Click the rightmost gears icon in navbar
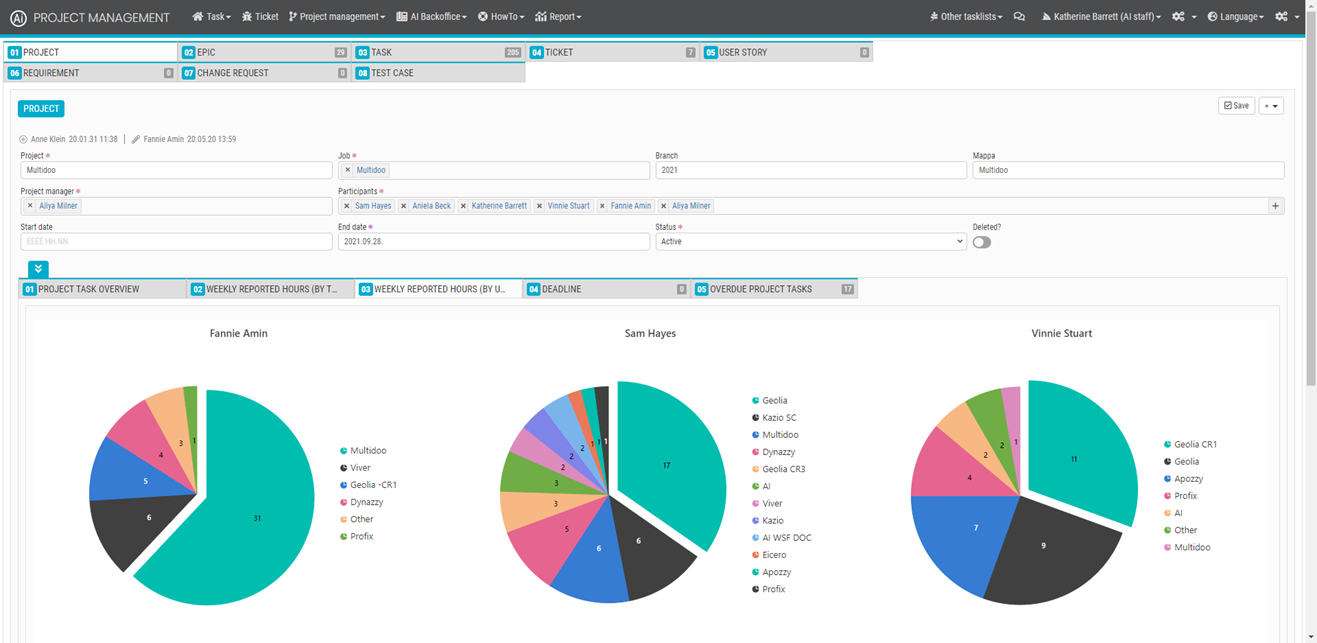The height and width of the screenshot is (643, 1317). [1282, 17]
